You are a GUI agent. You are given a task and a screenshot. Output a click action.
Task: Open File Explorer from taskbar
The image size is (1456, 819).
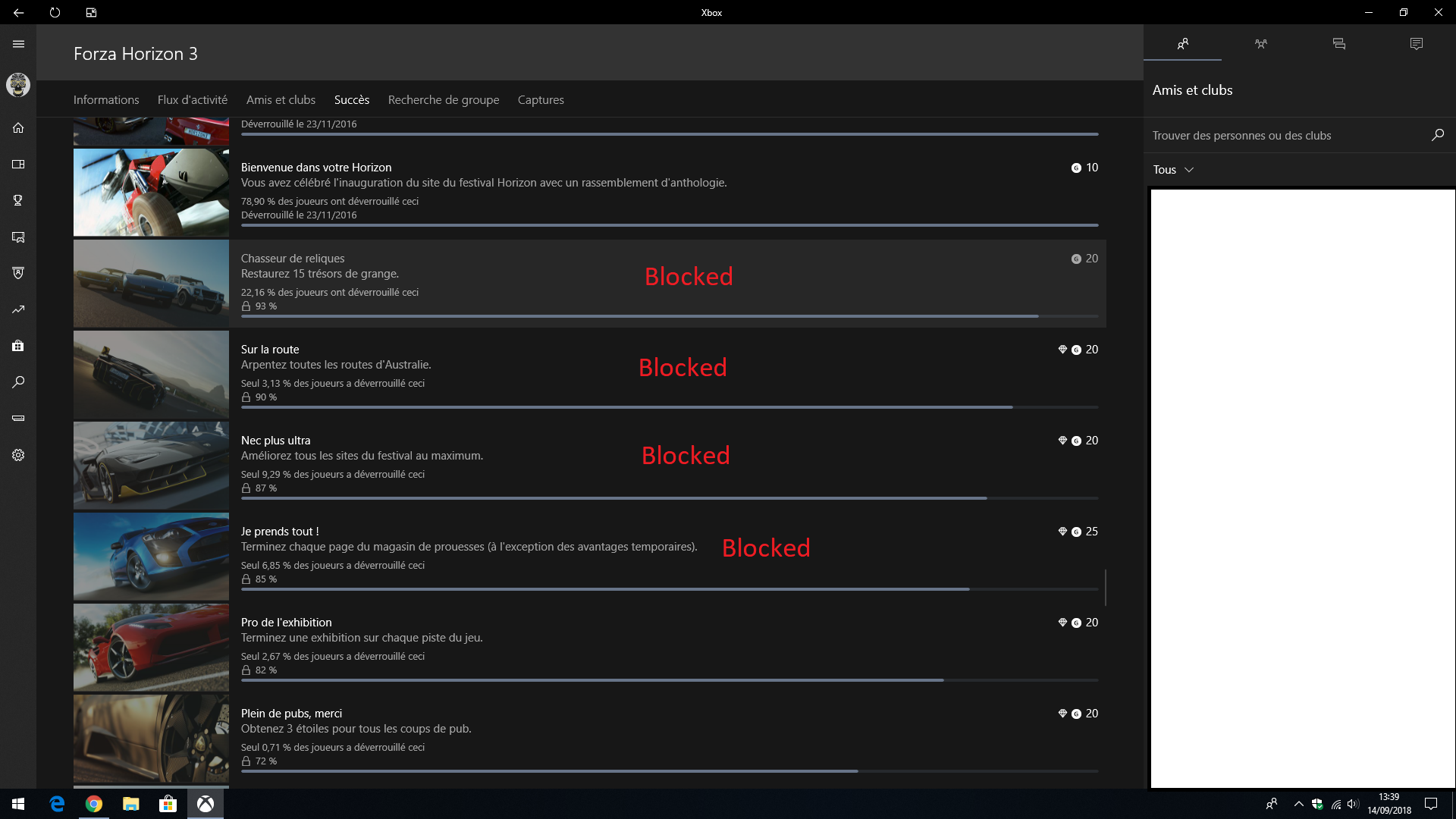(x=131, y=804)
